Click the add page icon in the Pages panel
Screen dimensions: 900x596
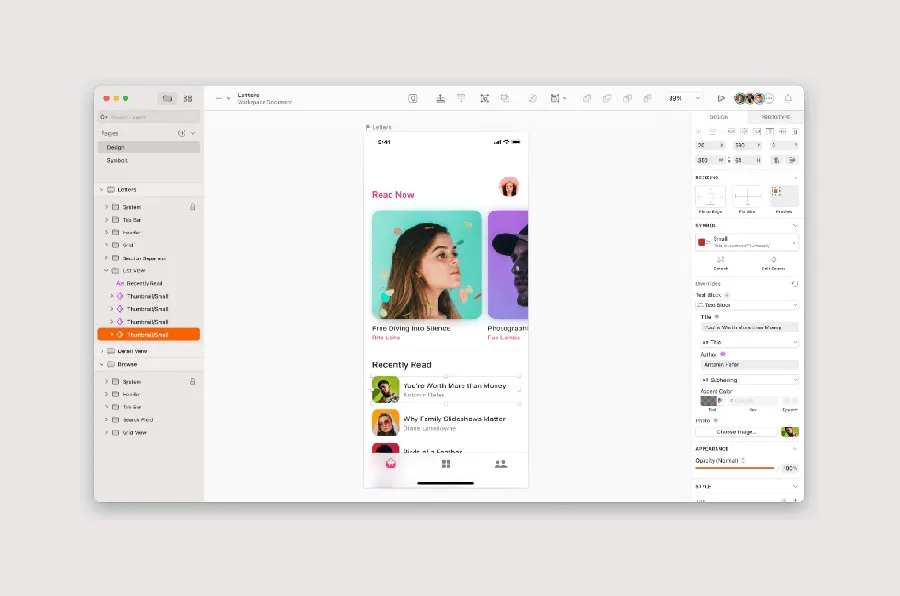coord(181,133)
